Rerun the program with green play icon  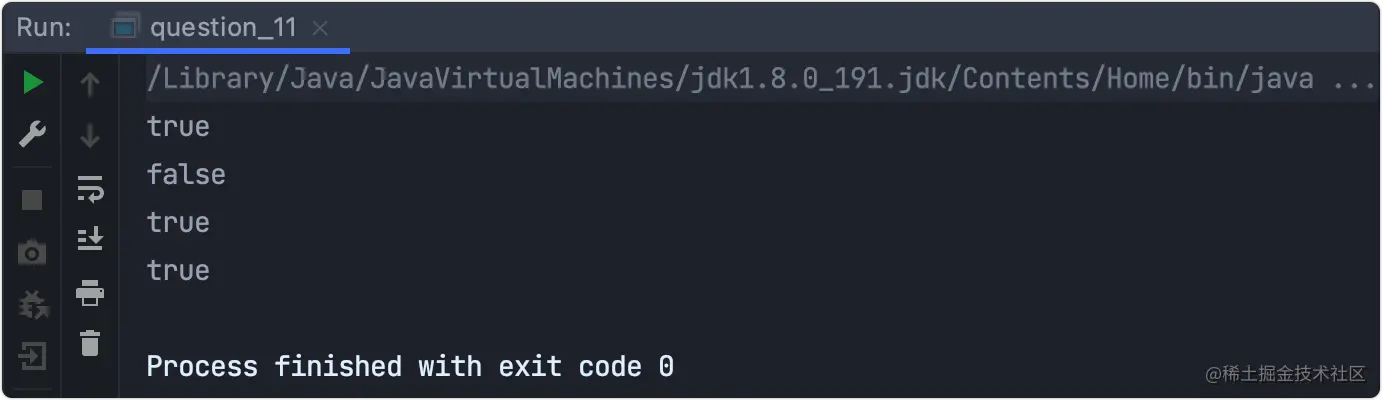click(33, 83)
